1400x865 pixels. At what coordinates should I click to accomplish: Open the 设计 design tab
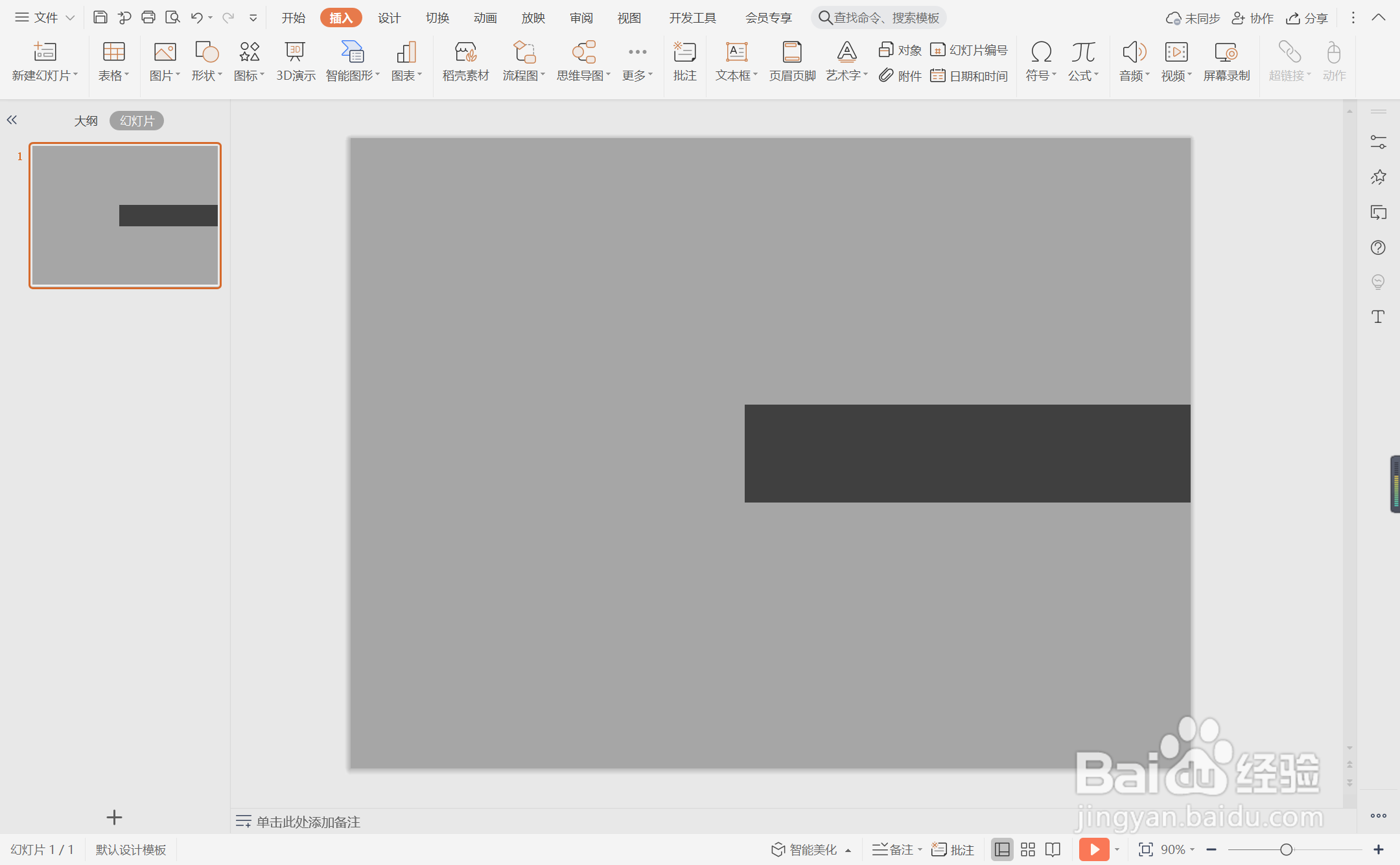coord(389,18)
